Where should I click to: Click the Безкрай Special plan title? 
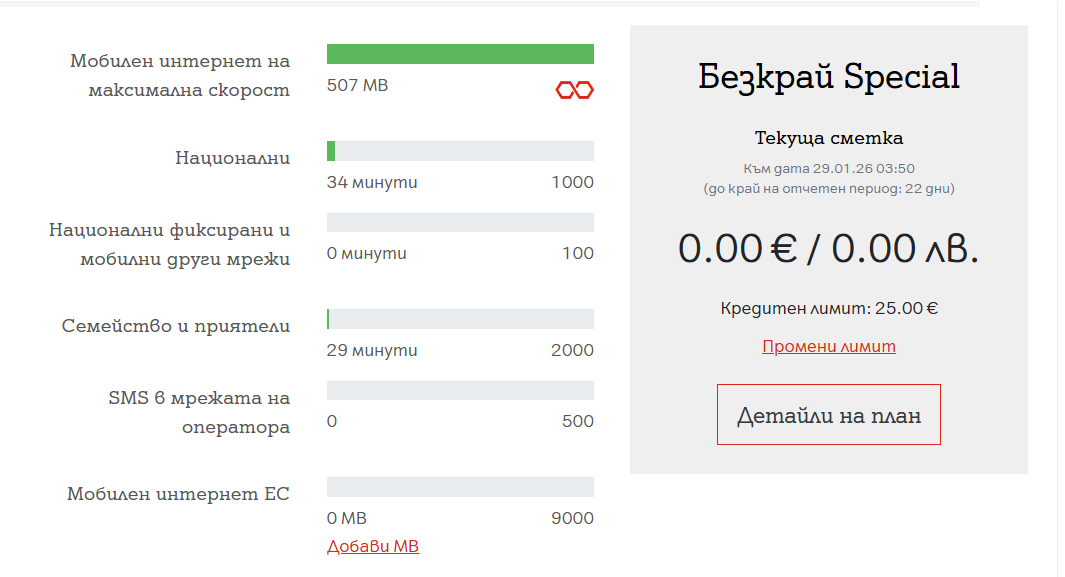pos(829,77)
